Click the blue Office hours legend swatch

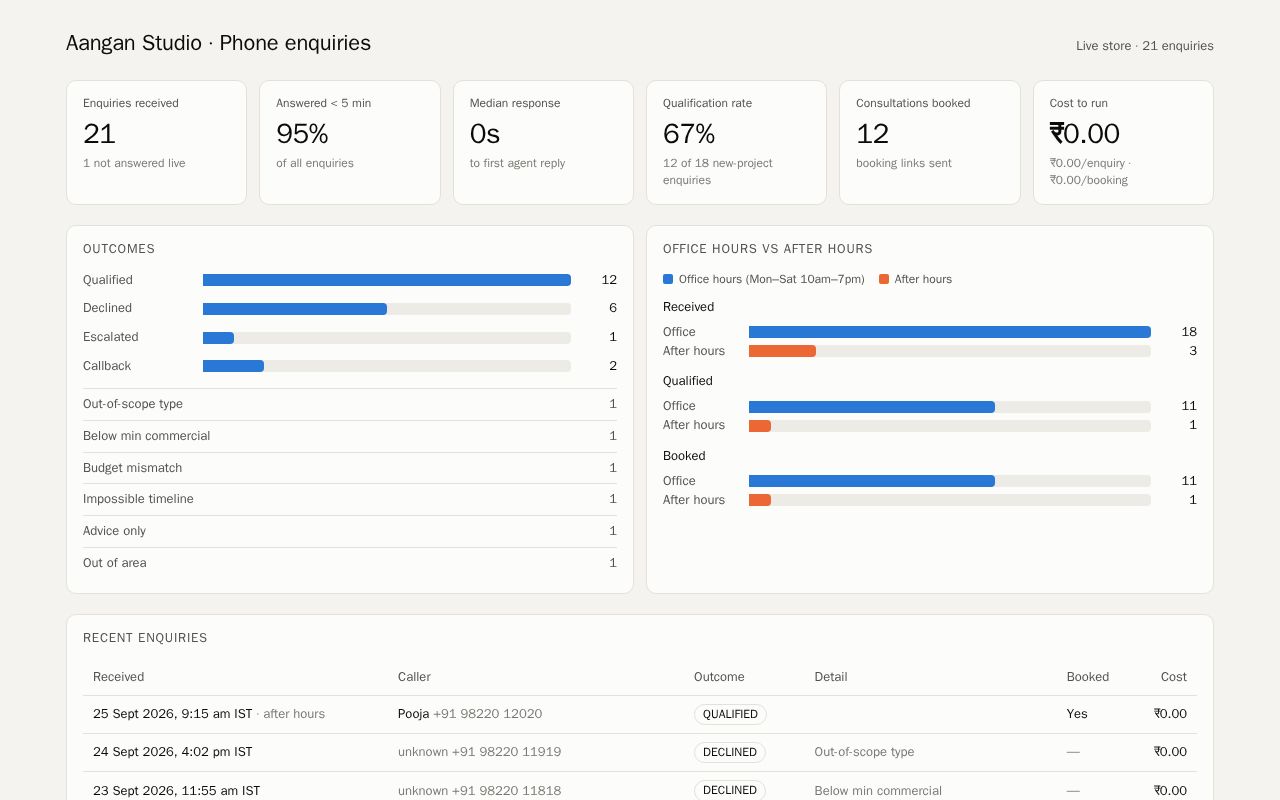point(668,279)
